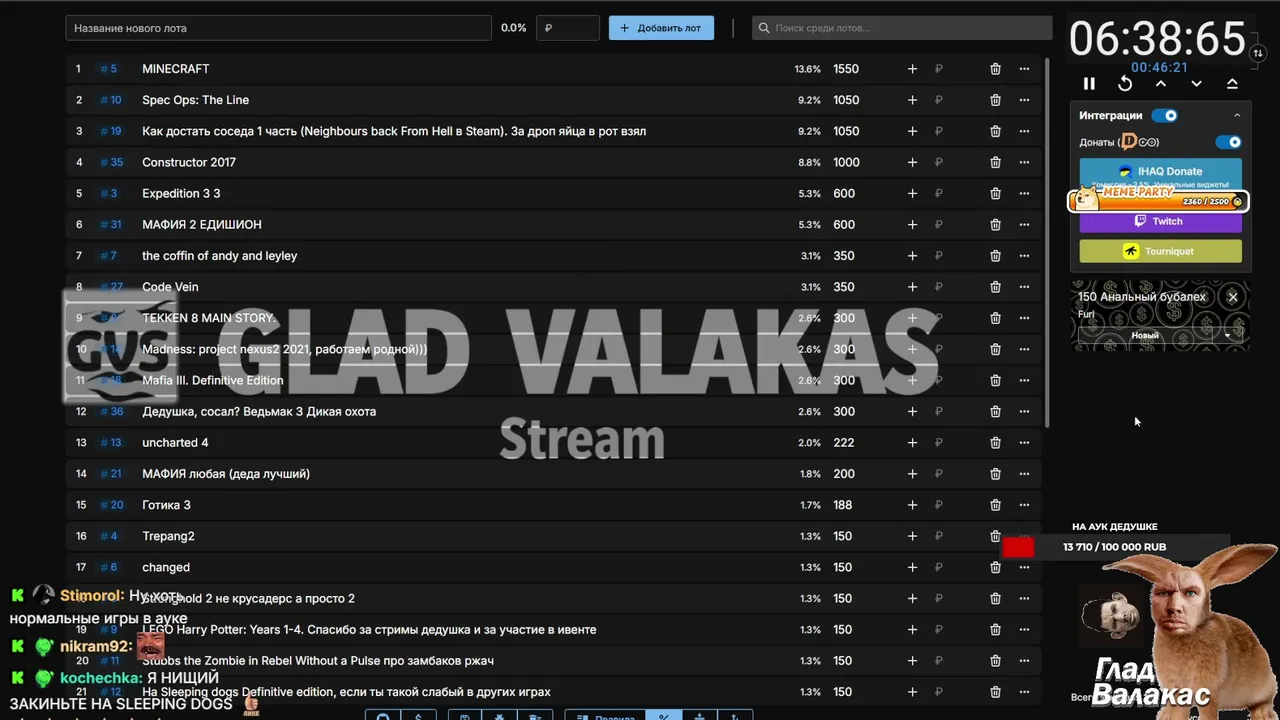Open more options for Stubbs the Zombie row
1280x720 pixels.
pos(1024,661)
